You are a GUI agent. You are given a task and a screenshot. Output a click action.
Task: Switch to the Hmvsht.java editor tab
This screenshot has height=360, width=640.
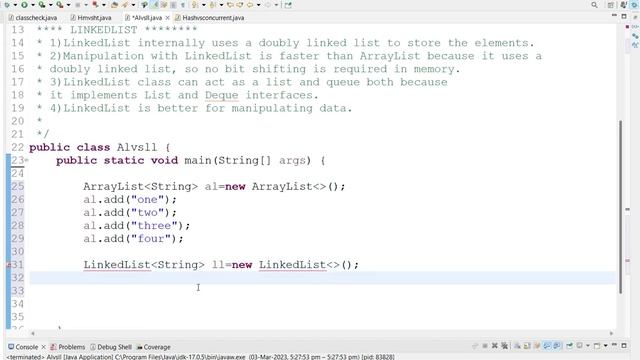pyautogui.click(x=91, y=18)
